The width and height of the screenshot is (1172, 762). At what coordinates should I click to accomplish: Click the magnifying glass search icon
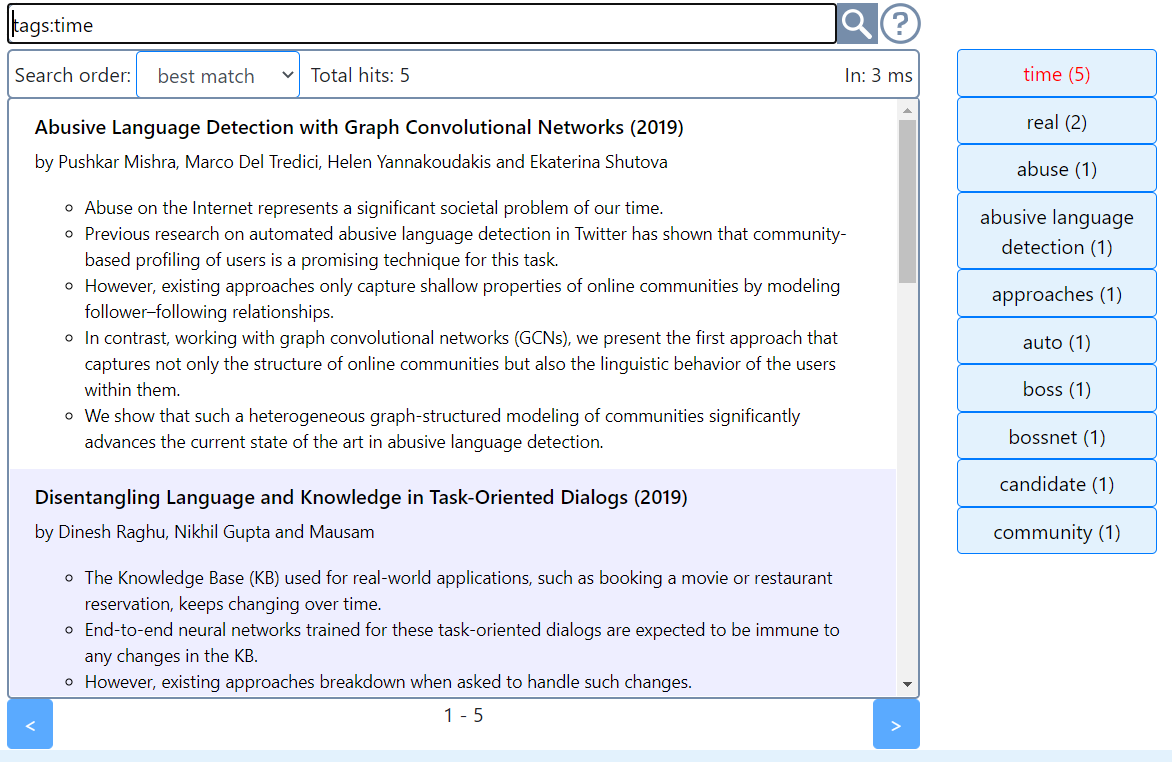[857, 23]
